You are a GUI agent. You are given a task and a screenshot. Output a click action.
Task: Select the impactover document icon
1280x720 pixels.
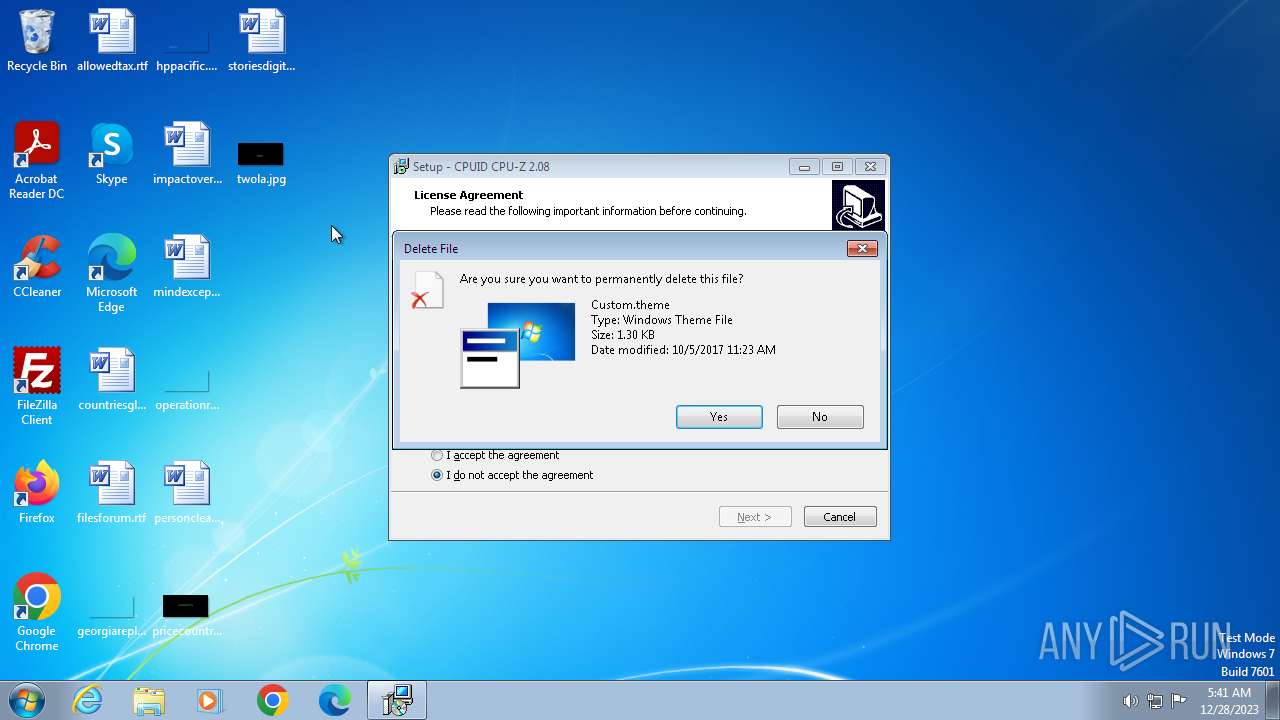tap(187, 154)
